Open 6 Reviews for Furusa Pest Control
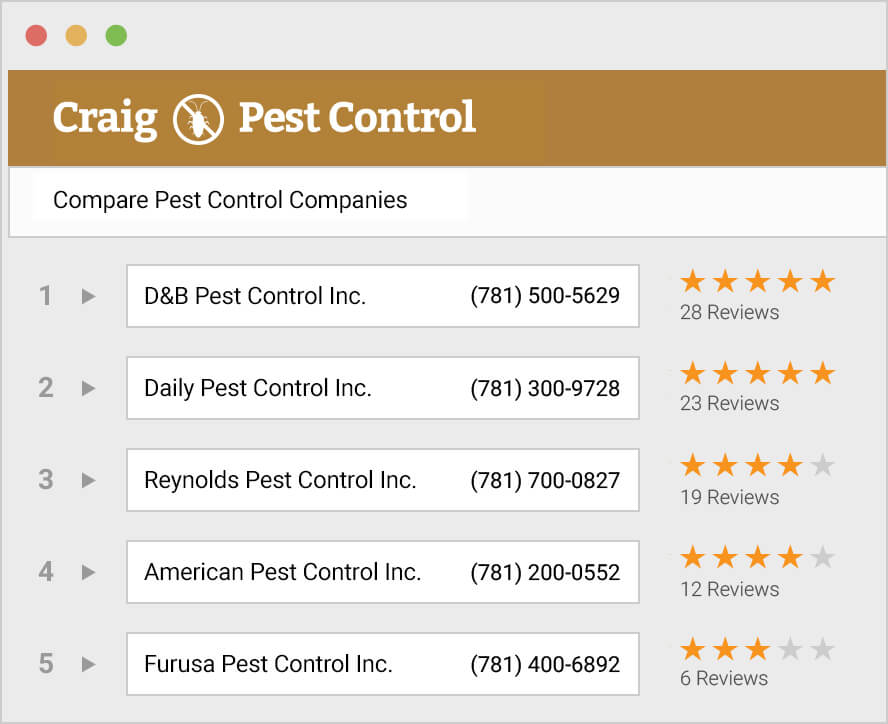The image size is (888, 724). pos(724,678)
